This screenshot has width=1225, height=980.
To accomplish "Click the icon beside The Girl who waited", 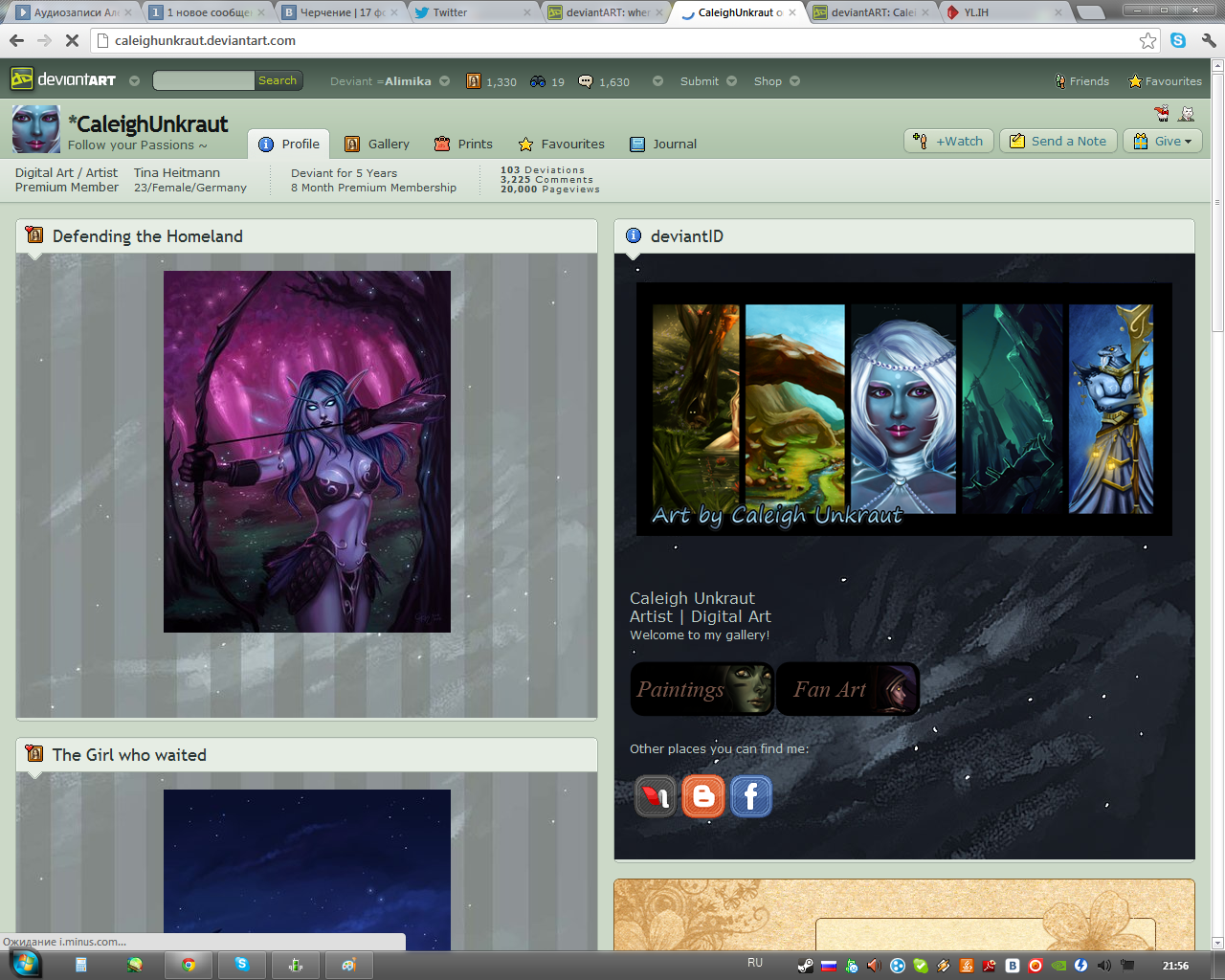I will click(34, 753).
